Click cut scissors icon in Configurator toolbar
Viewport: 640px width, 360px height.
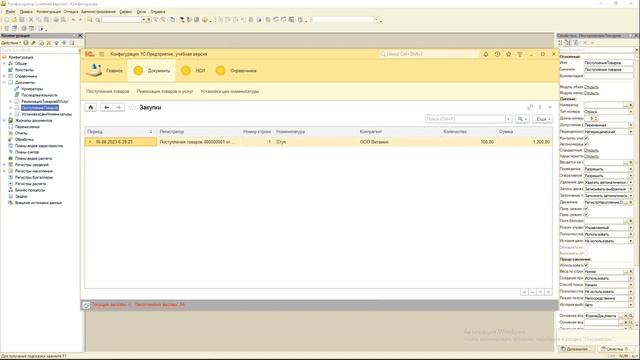(x=31, y=20)
